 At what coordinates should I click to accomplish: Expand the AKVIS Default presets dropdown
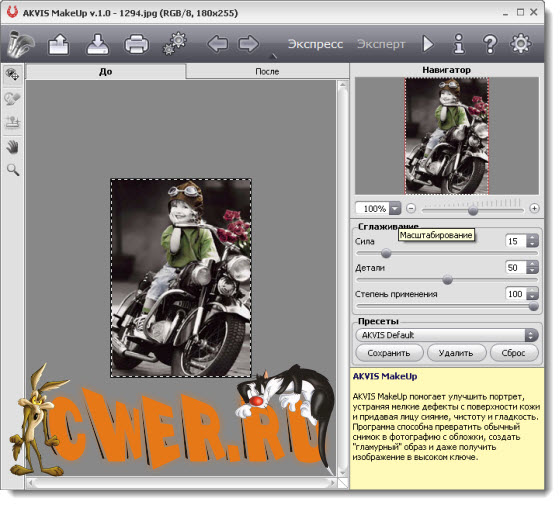(447, 335)
